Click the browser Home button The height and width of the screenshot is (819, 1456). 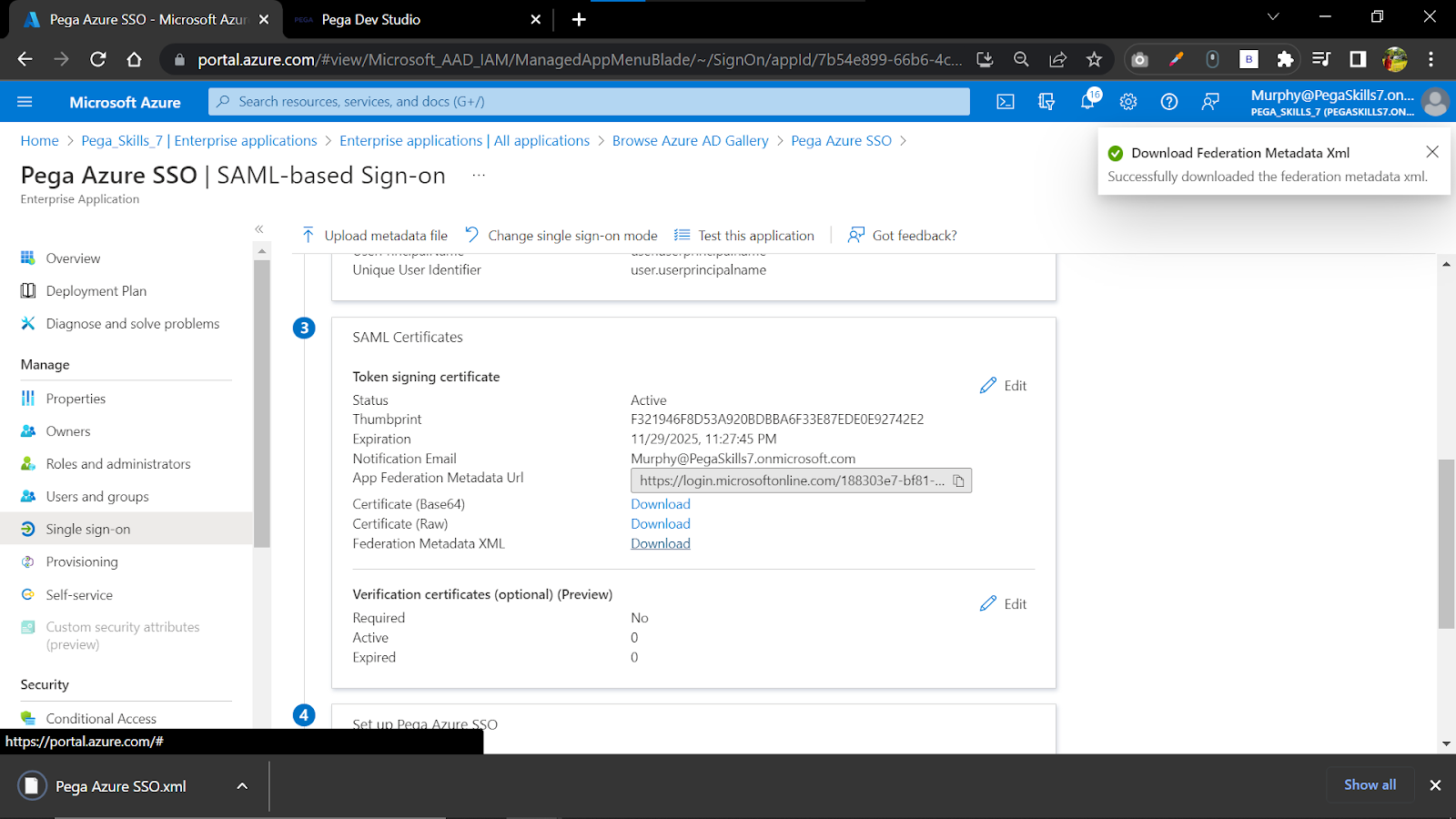[x=134, y=59]
